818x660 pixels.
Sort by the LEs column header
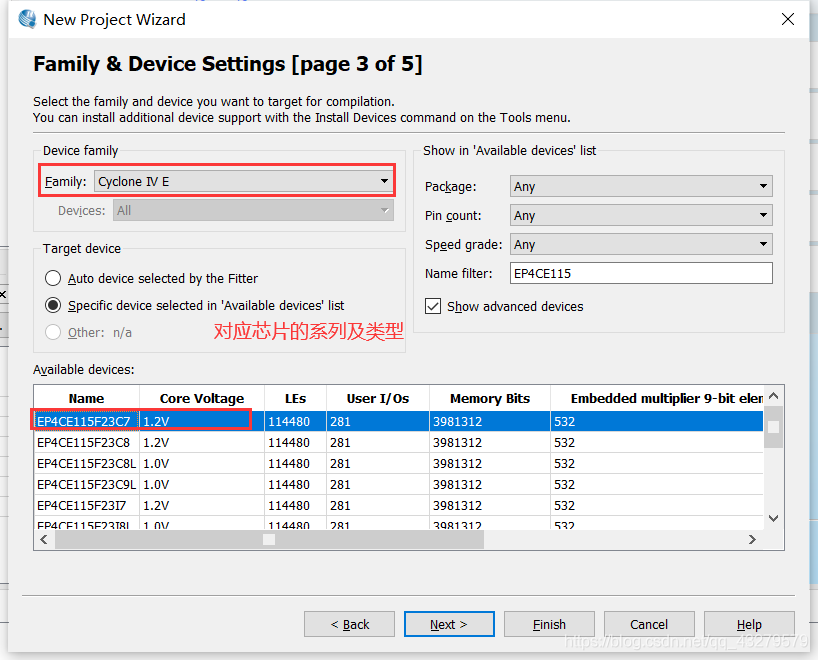point(295,398)
